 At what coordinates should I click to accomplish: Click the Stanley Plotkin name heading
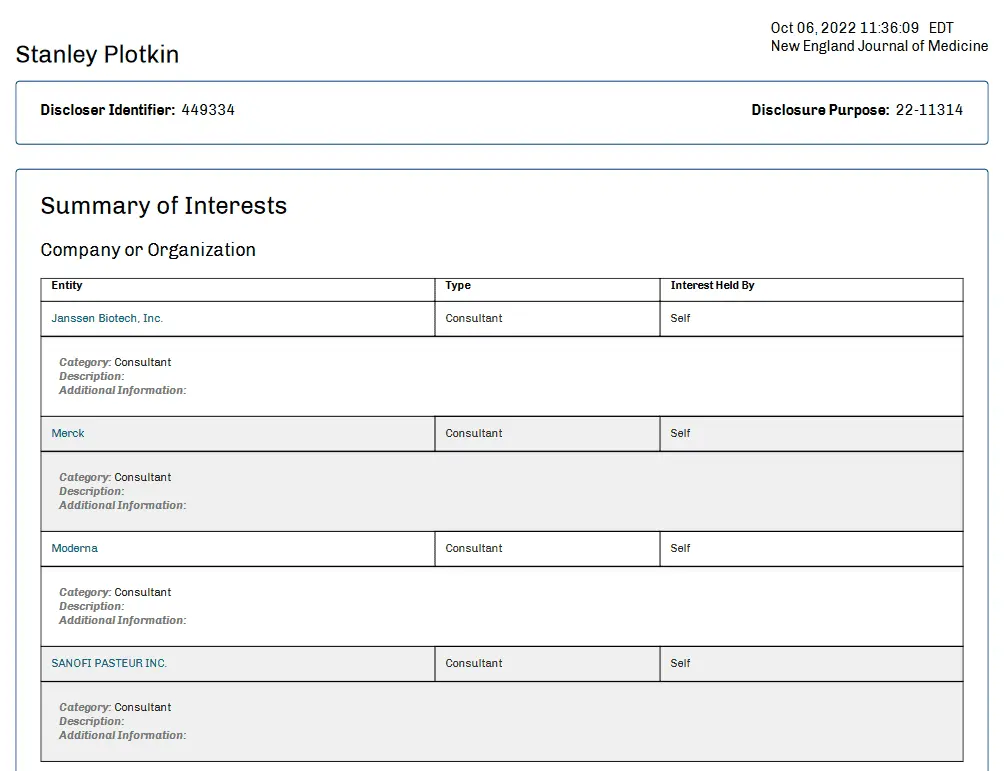tap(97, 54)
